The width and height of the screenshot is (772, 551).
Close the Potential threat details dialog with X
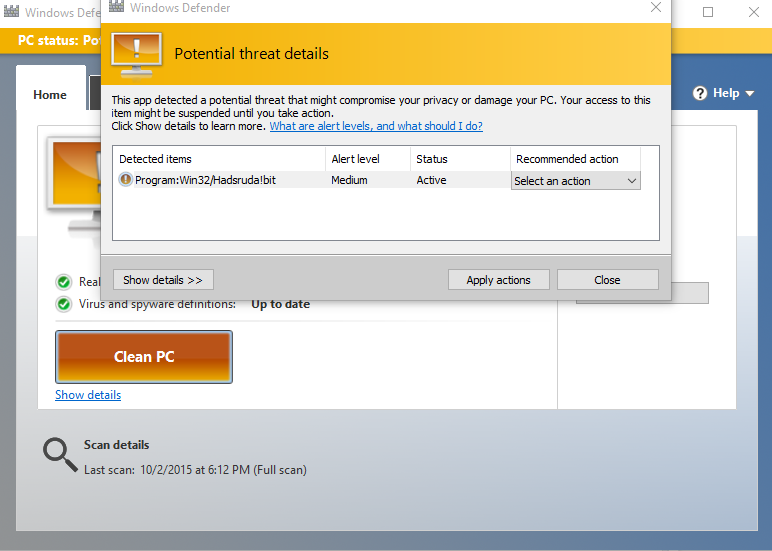click(656, 7)
